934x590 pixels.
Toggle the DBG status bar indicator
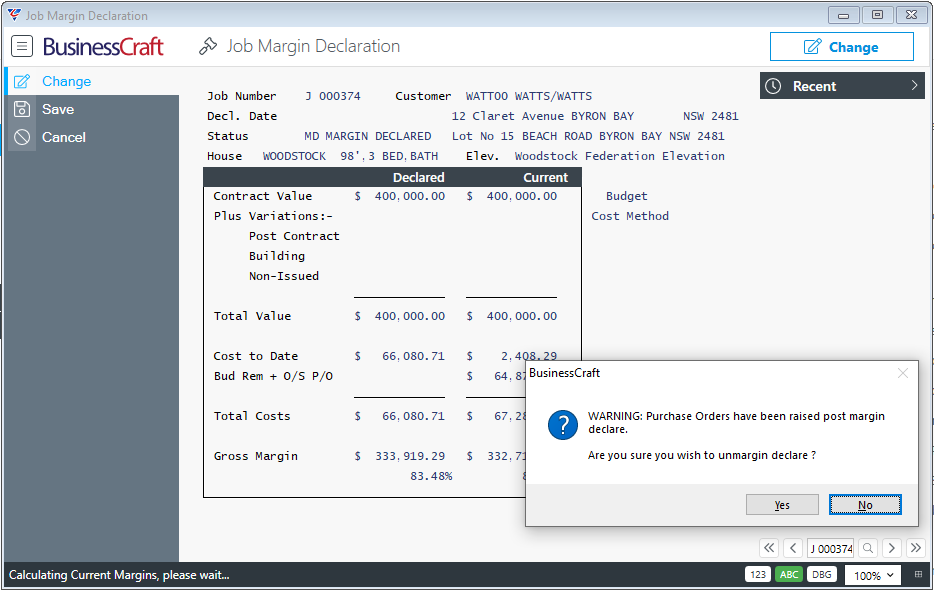point(821,575)
